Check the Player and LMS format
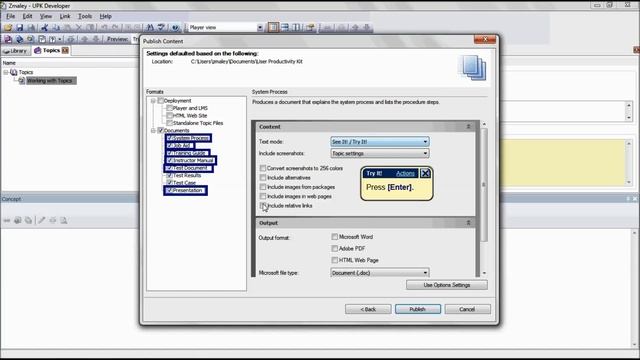Screen dimensions: 640x360 point(169,108)
